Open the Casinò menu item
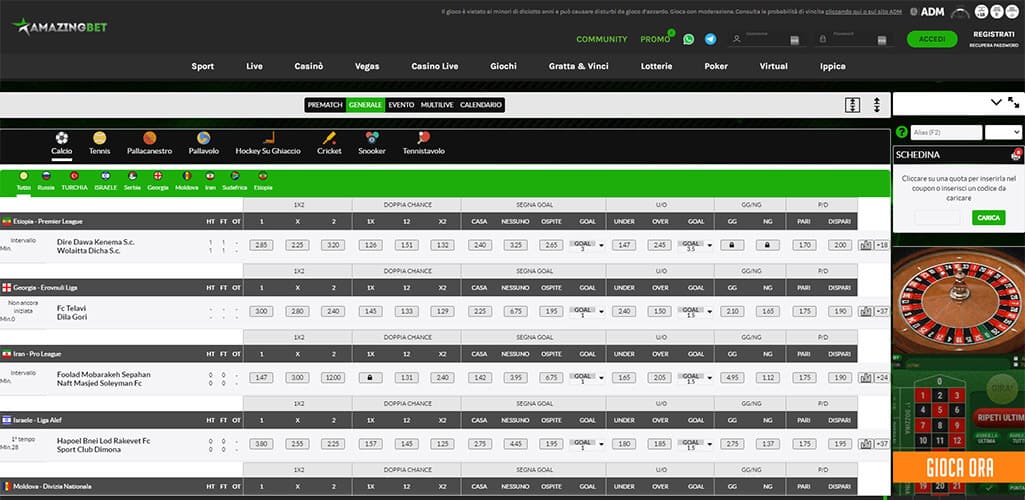This screenshot has height=500, width=1025. (309, 66)
